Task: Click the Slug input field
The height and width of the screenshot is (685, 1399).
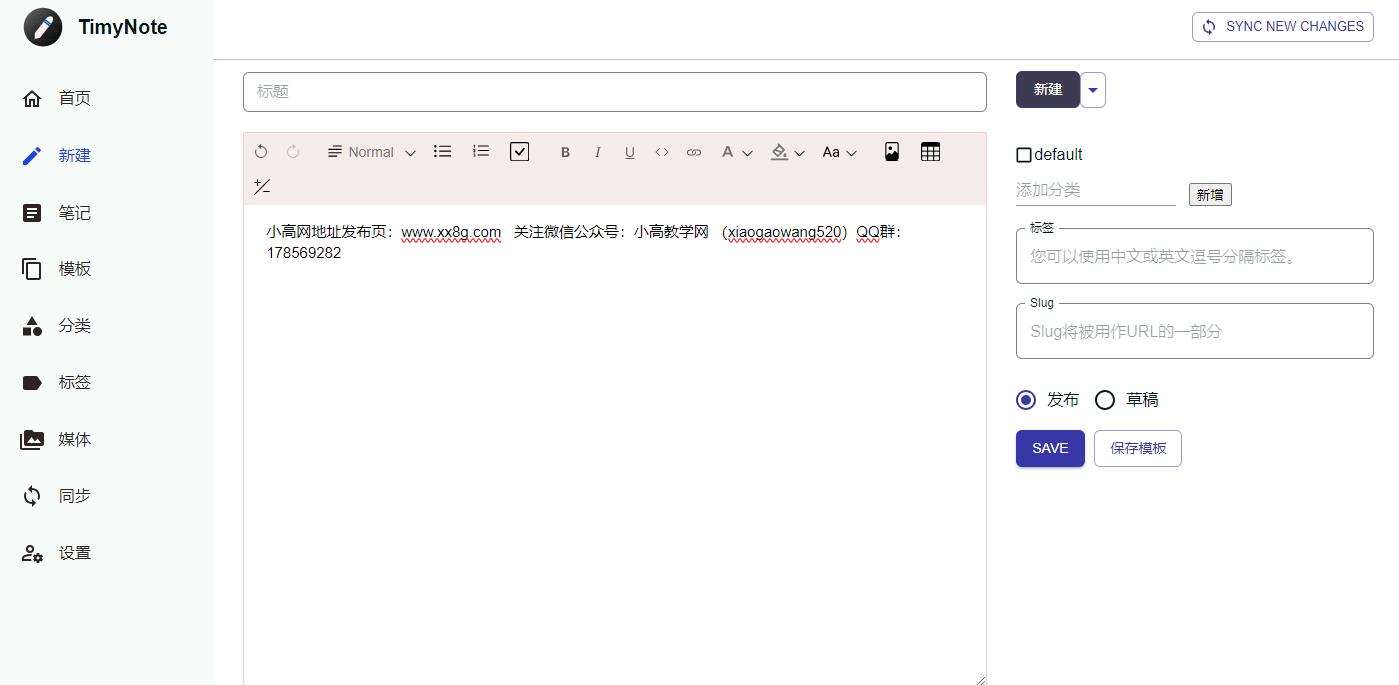Action: click(x=1195, y=331)
